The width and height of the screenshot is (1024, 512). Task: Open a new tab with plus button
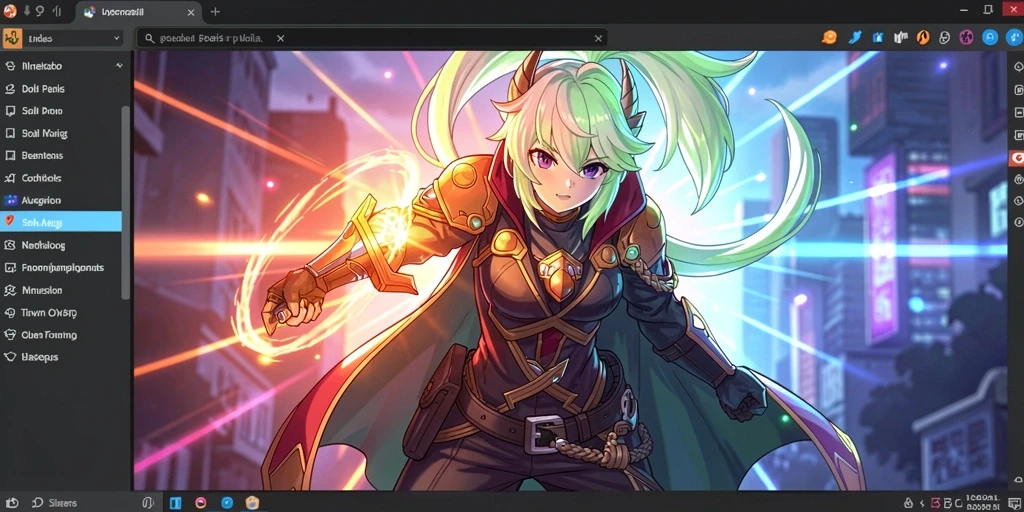[x=216, y=12]
